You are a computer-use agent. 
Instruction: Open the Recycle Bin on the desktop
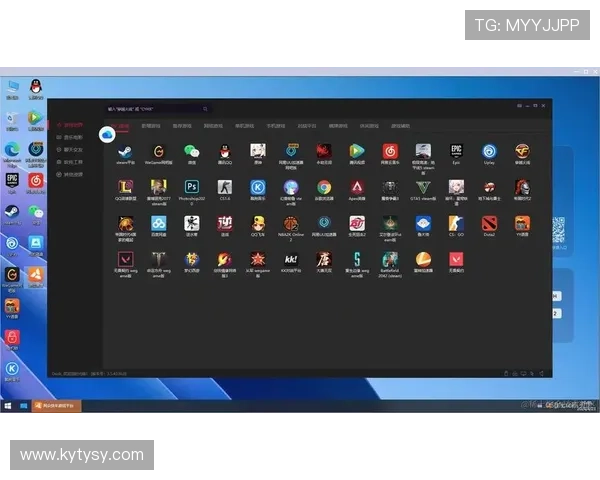12,121
